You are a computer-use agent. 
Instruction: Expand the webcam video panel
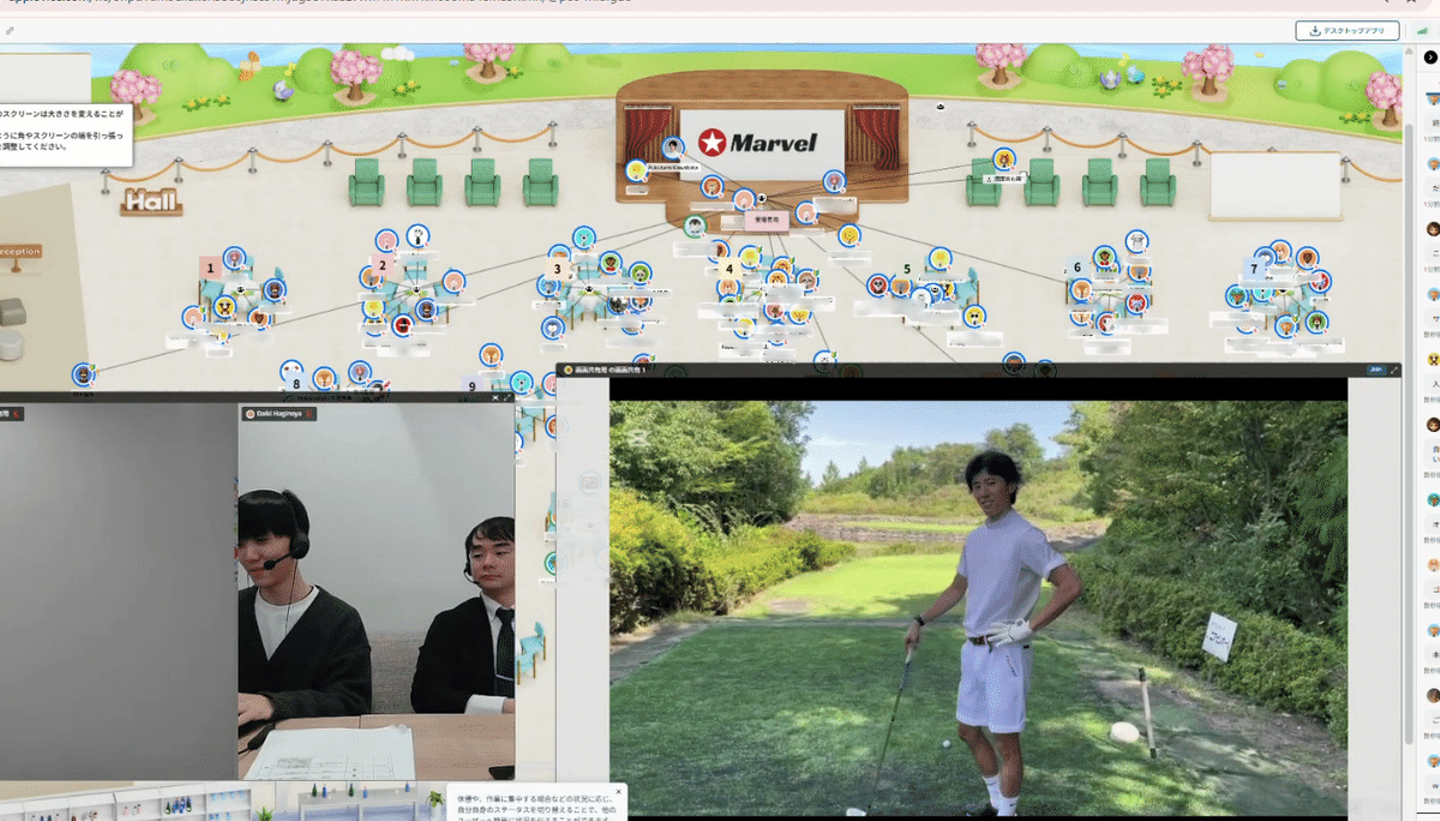(x=508, y=397)
